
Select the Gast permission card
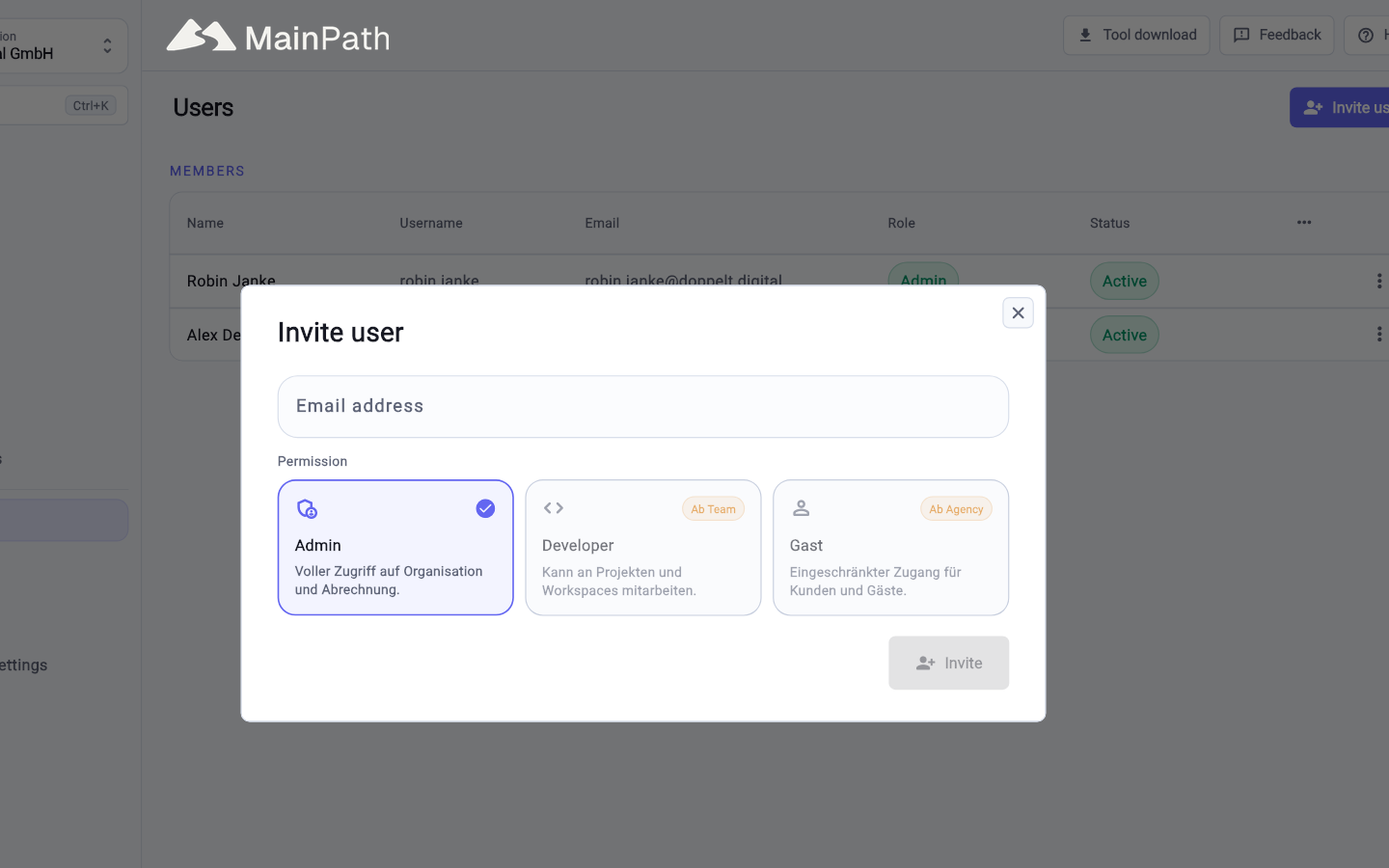point(890,547)
